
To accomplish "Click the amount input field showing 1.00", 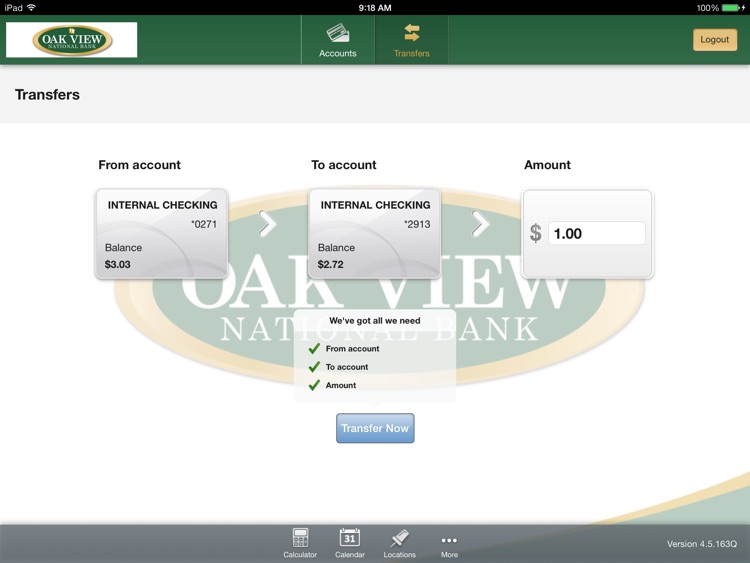I will click(x=596, y=233).
